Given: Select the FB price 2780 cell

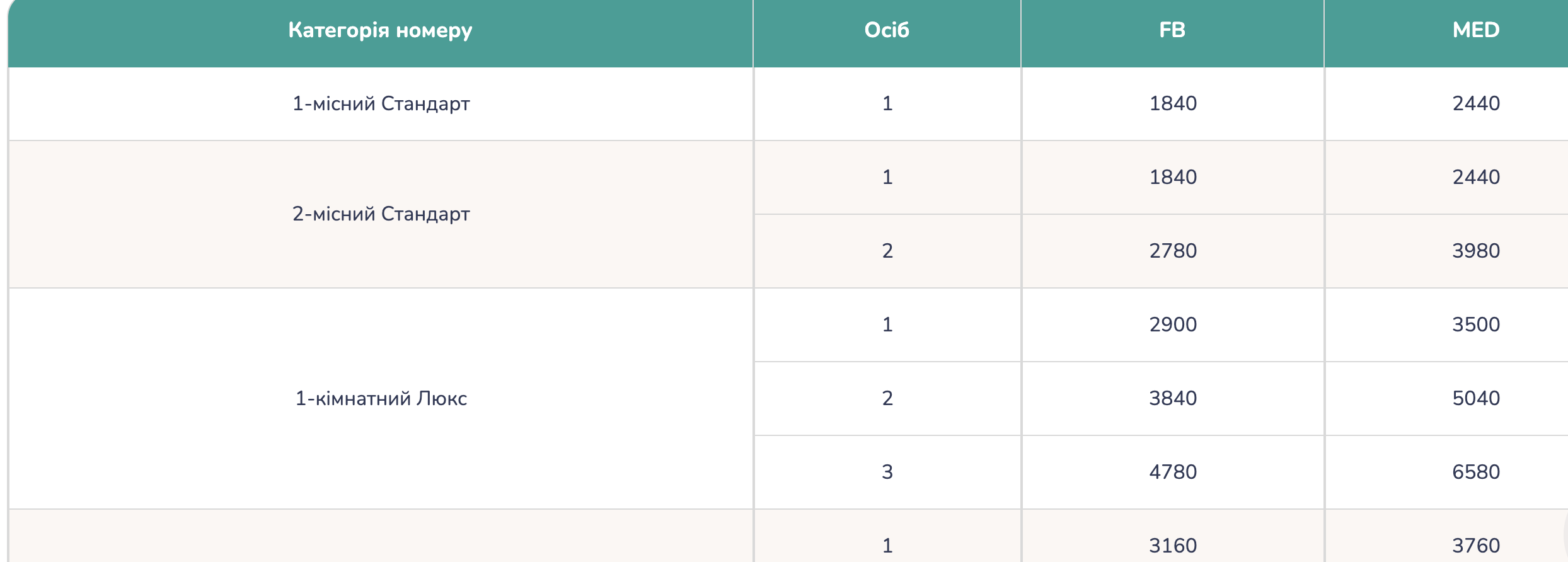Looking at the screenshot, I should (x=1172, y=251).
